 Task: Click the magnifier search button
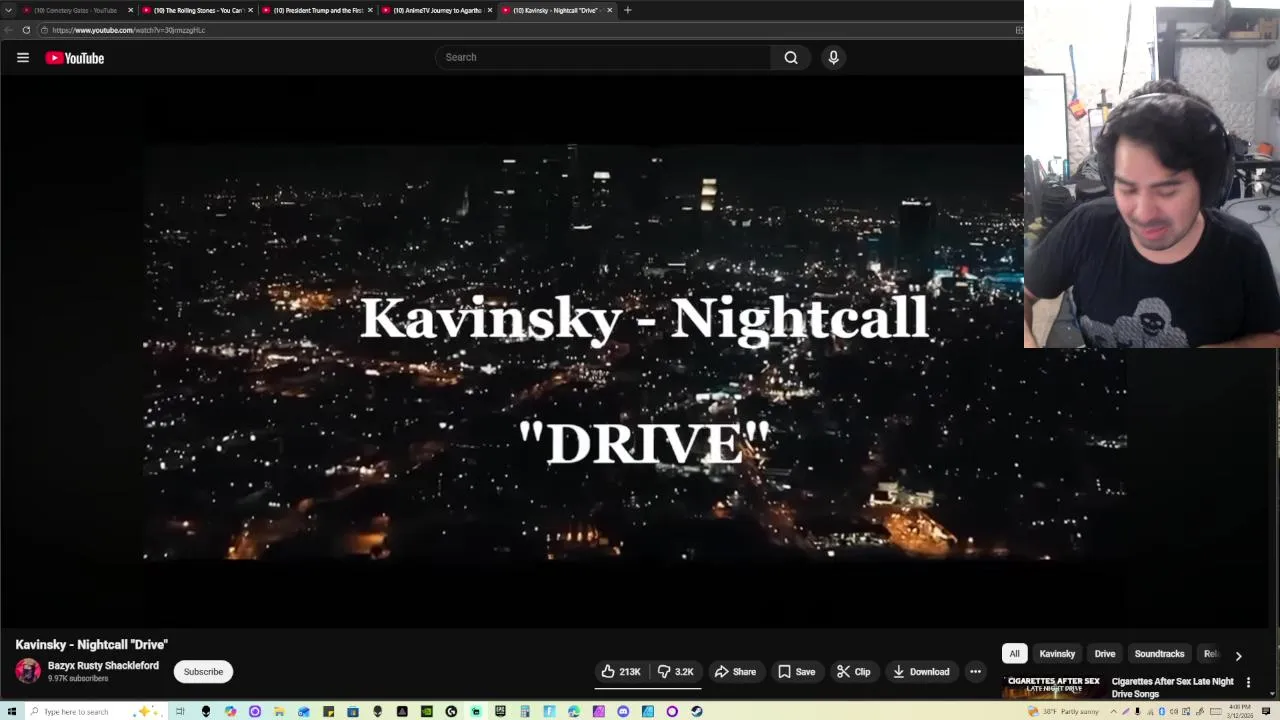point(791,57)
